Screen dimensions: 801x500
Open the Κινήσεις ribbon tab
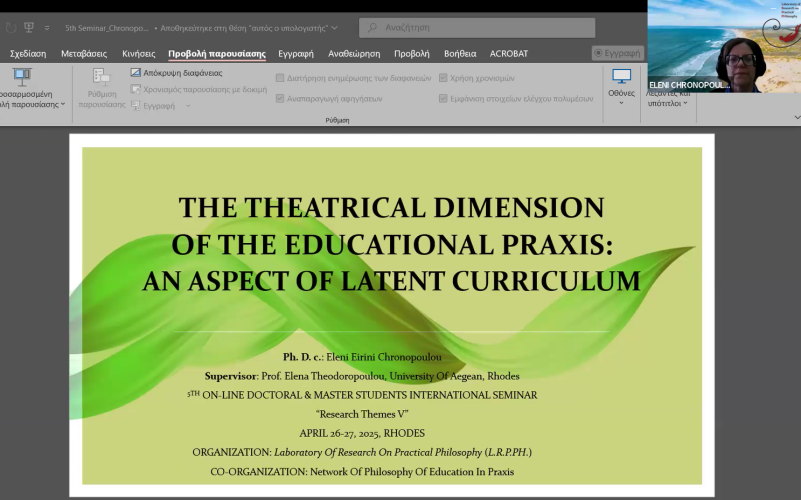pos(138,54)
